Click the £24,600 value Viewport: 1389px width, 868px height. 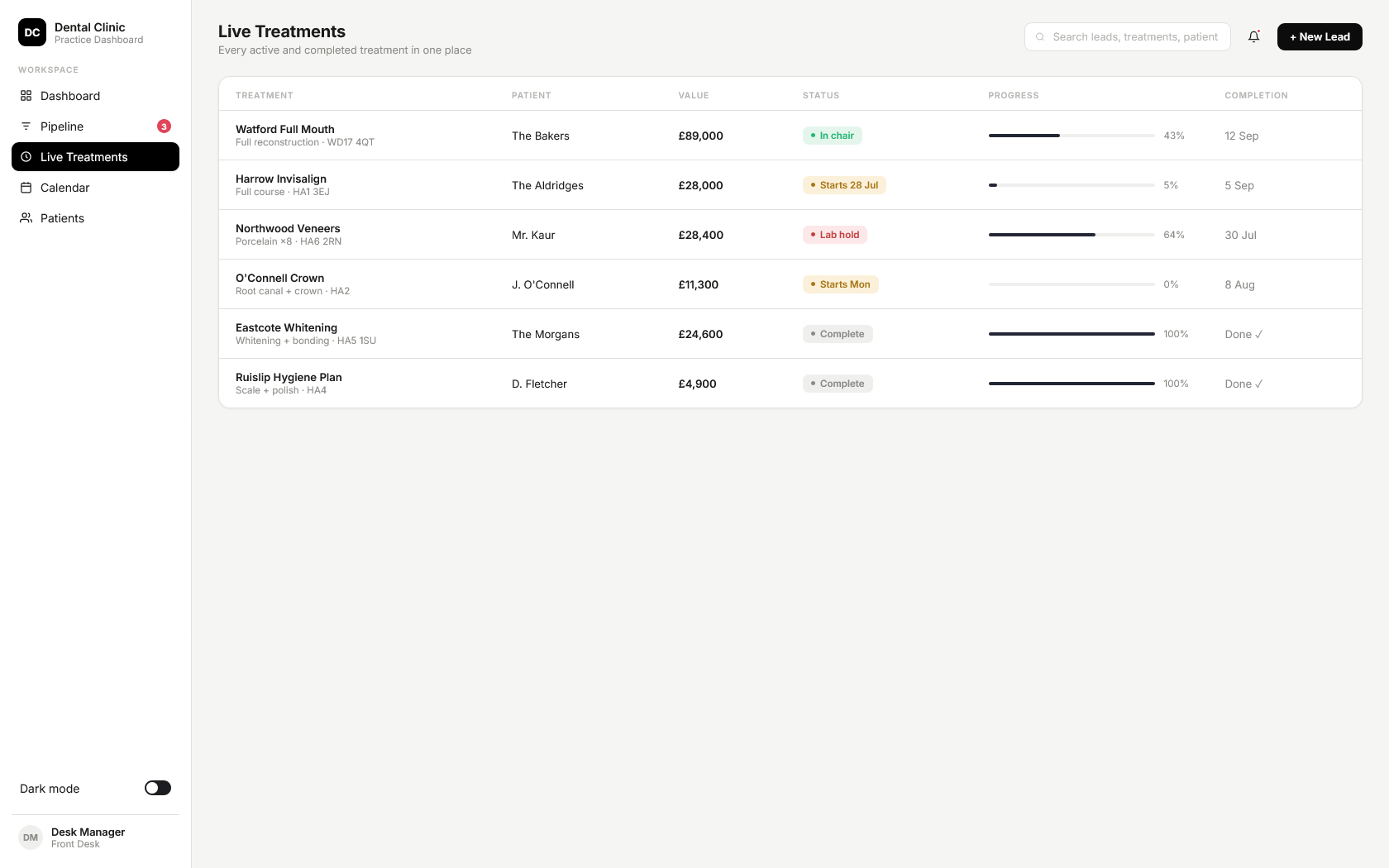click(x=701, y=334)
